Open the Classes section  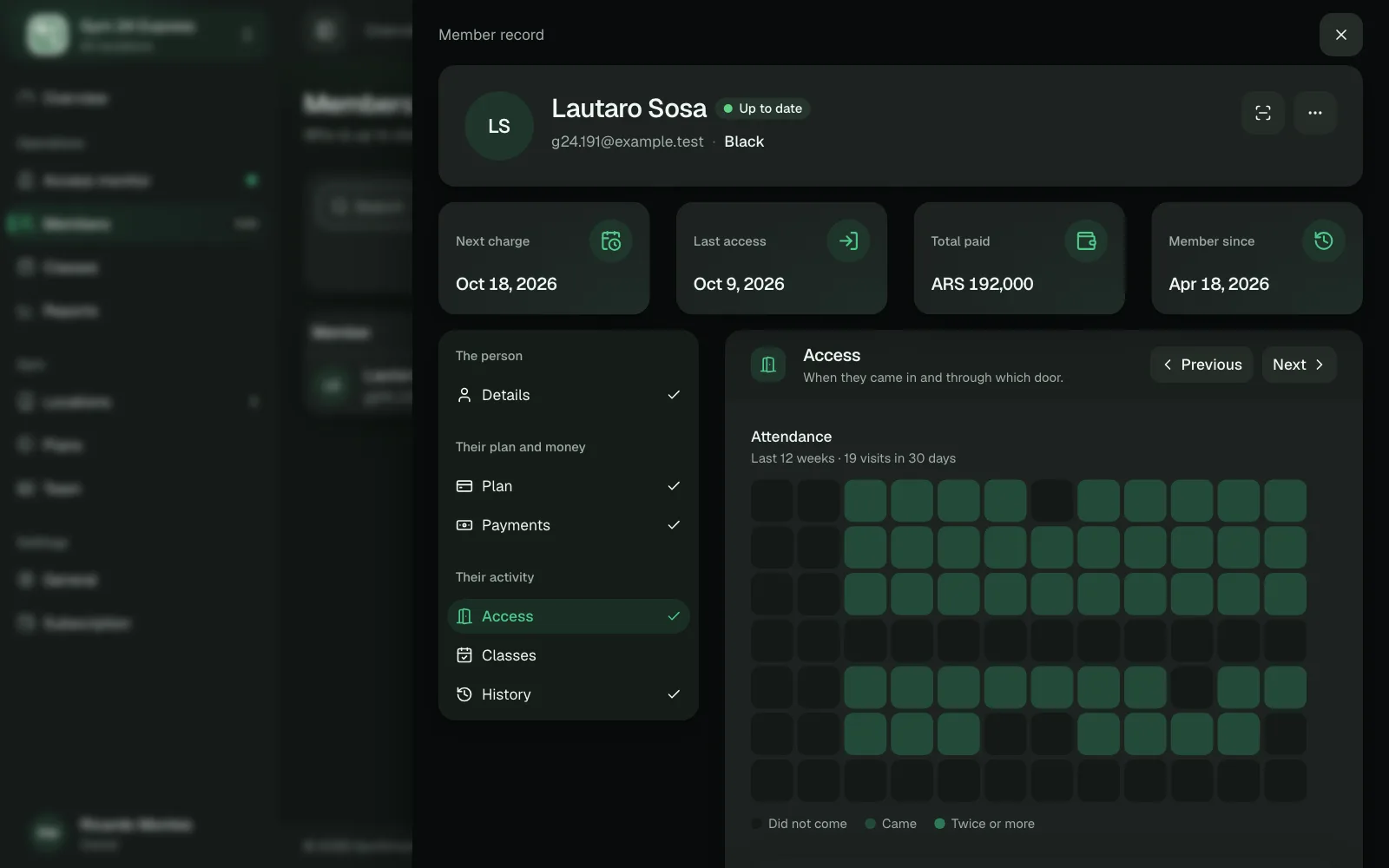point(569,655)
